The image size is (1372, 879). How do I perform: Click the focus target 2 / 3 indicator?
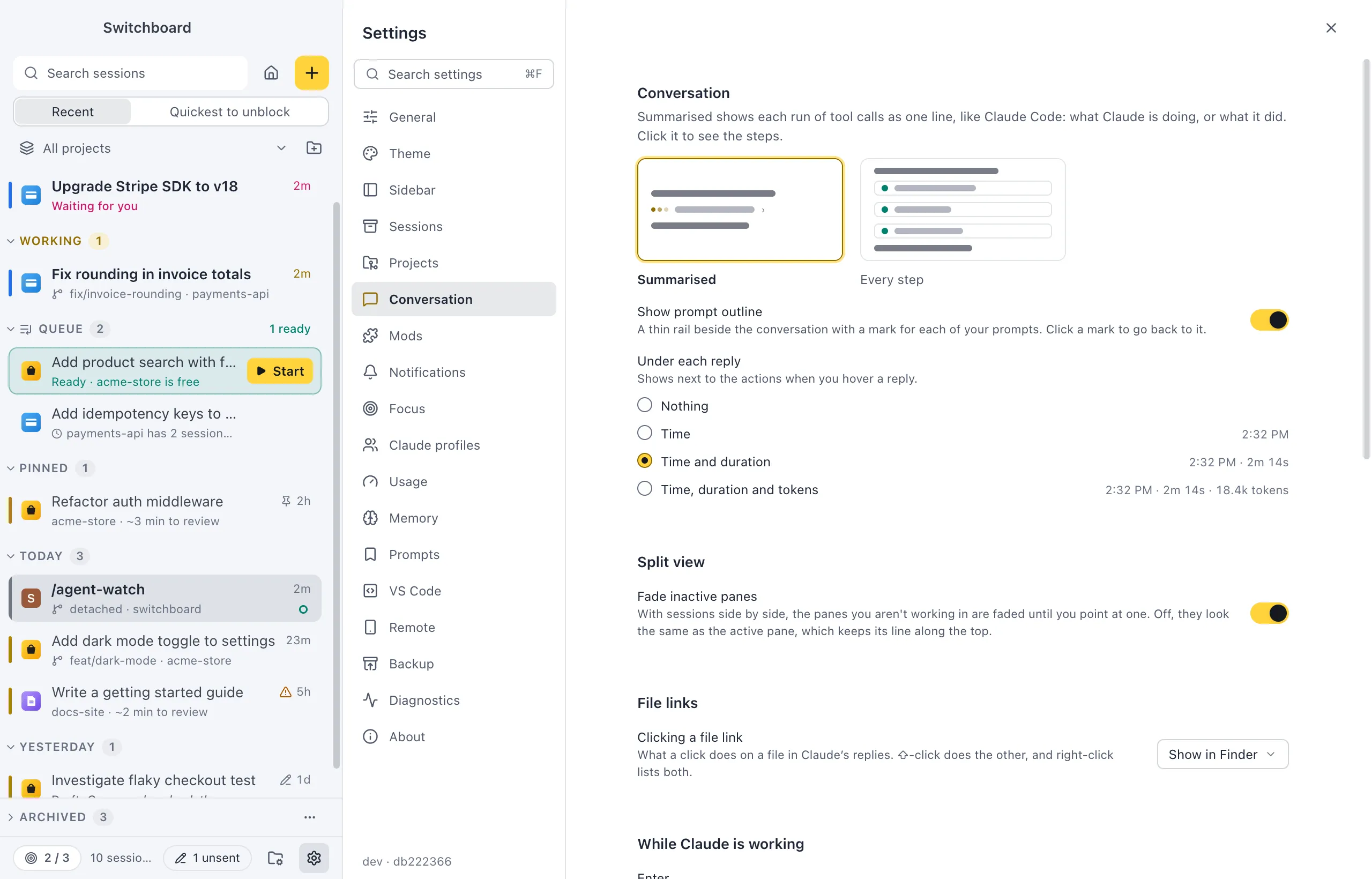pyautogui.click(x=47, y=858)
